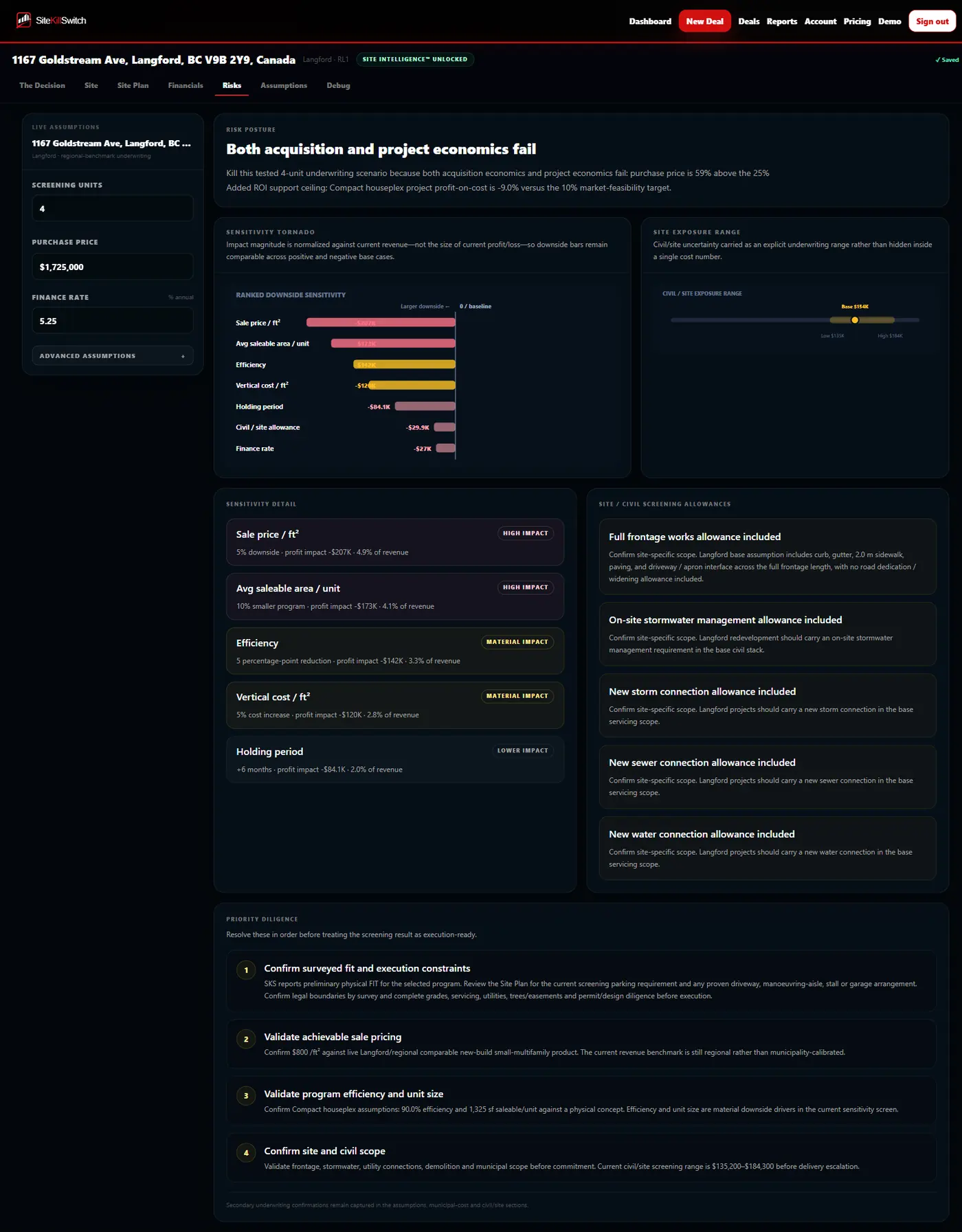Click the Efficiency yellow tornado bar
962x1232 pixels.
[404, 364]
